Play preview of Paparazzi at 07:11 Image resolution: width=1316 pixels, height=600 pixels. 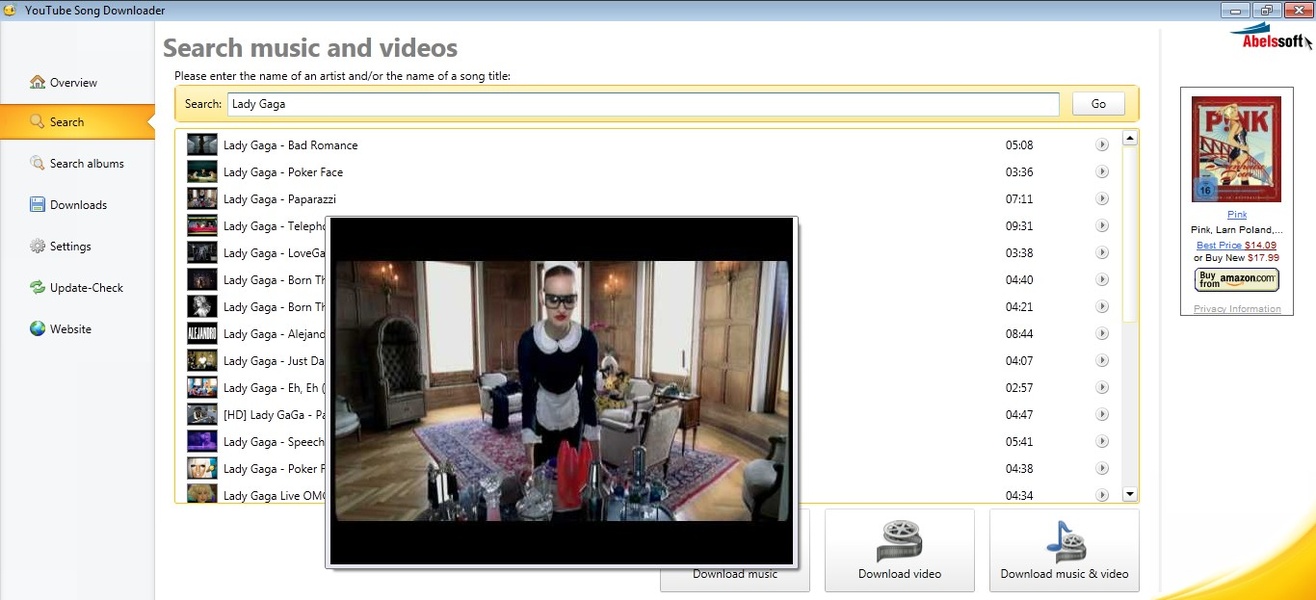(x=1102, y=199)
